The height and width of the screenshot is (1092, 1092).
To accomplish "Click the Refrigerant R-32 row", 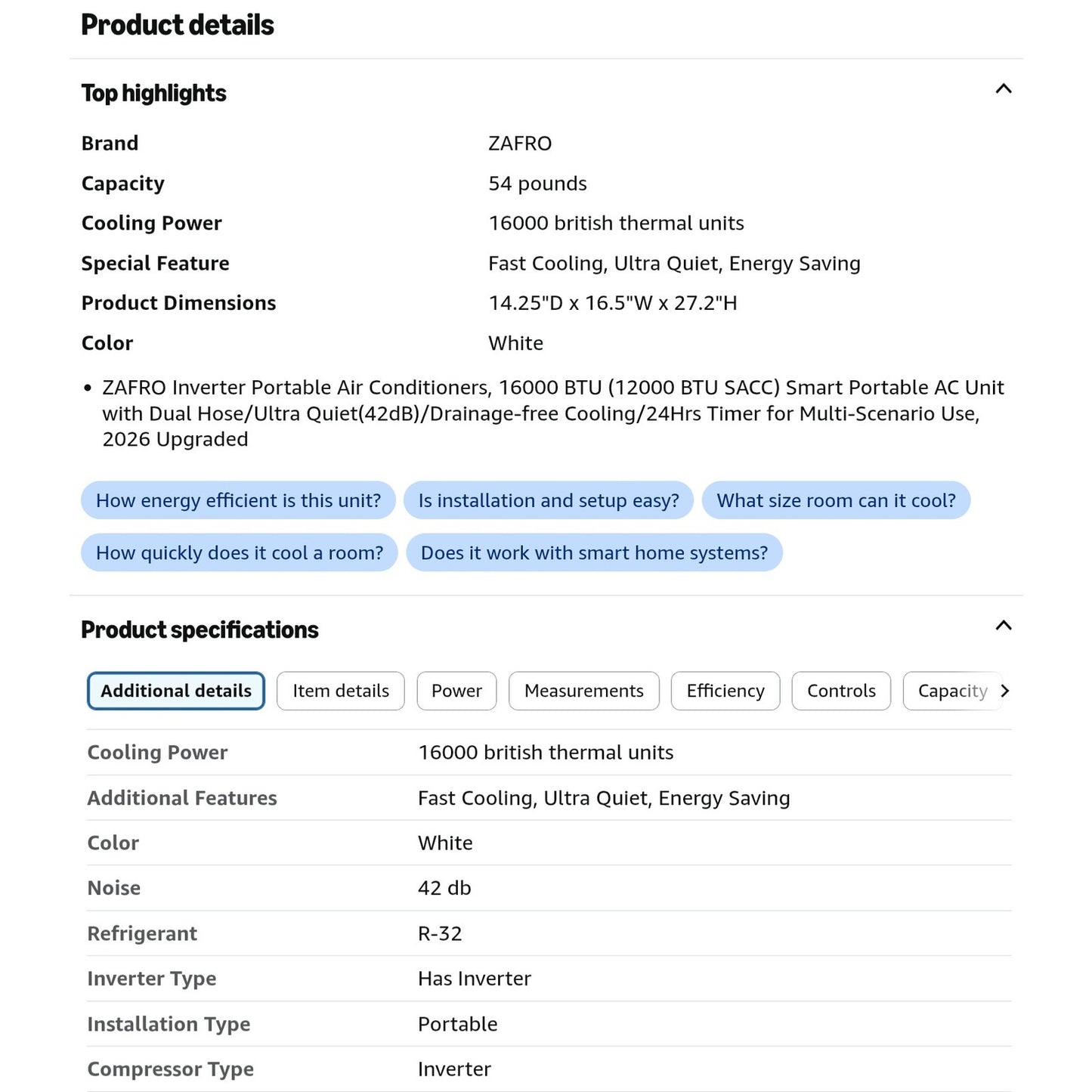I will [549, 933].
